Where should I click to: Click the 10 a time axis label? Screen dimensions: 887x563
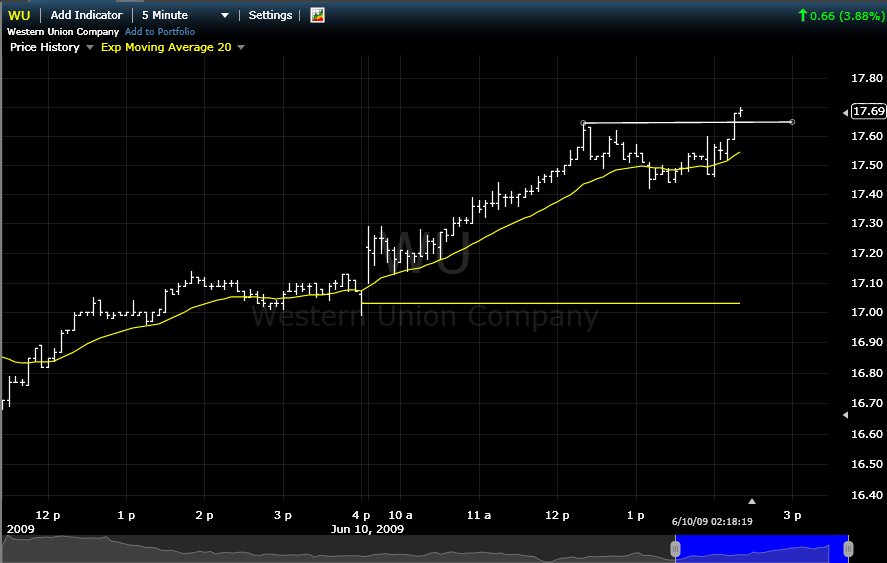point(400,515)
